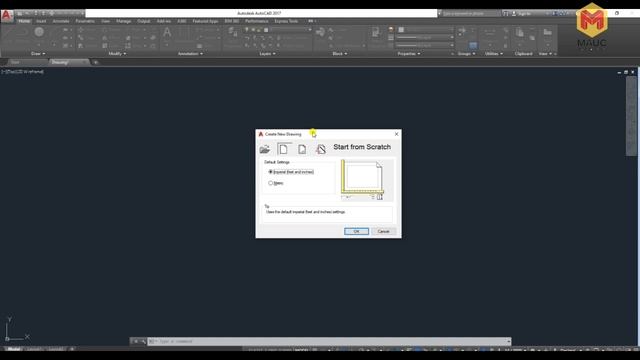Open the object color dropdown in Properties panel
The height and width of the screenshot is (360, 640).
(426, 30)
